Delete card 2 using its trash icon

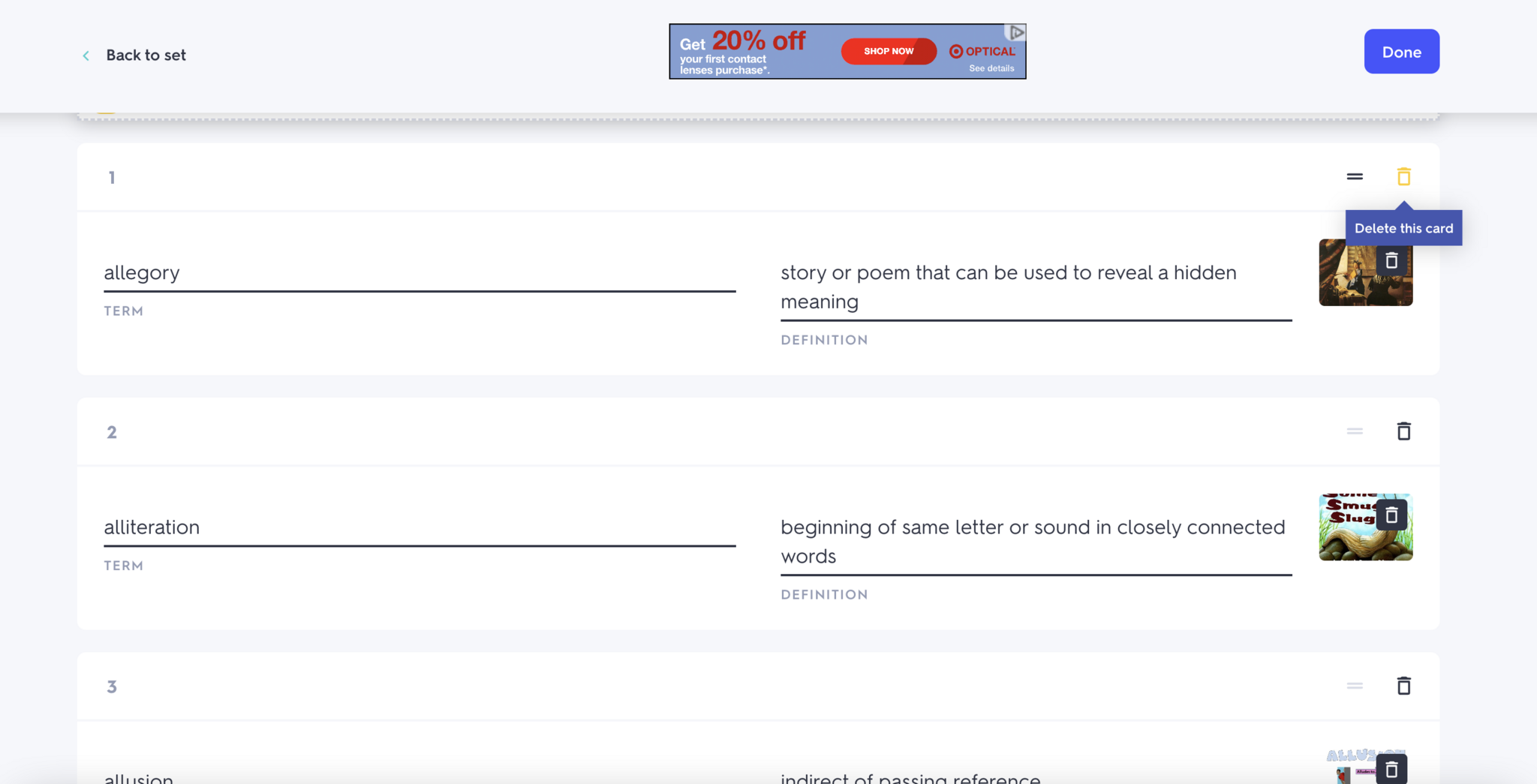pos(1403,431)
